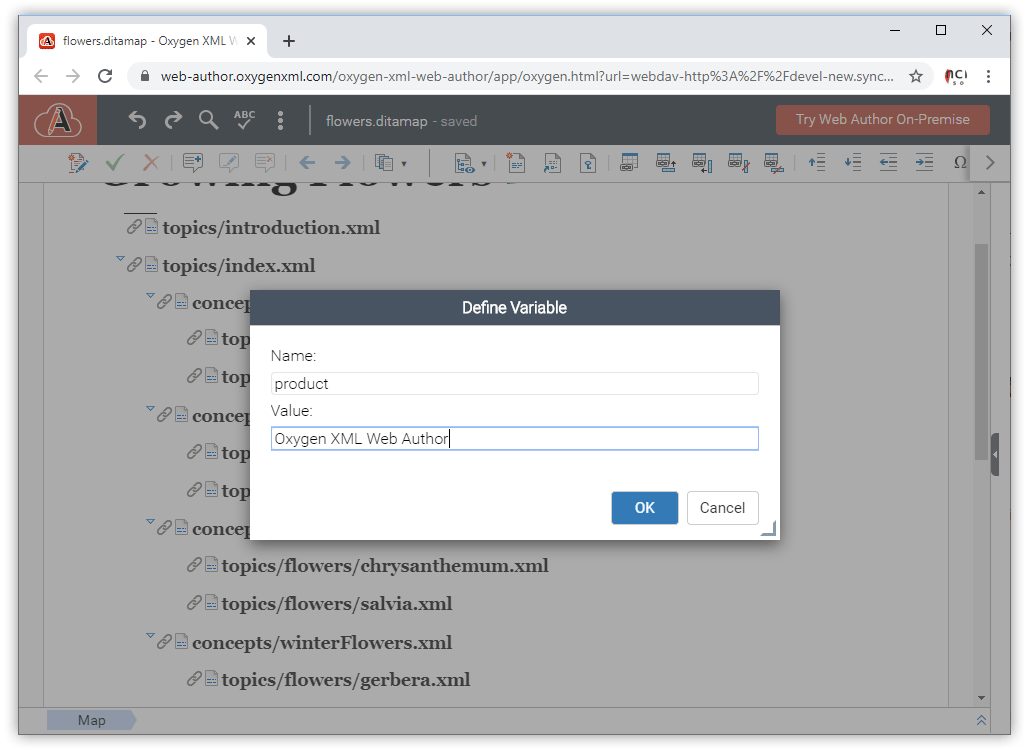Insert a key definition icon
Screen dimensions: 1030x750
(588, 162)
